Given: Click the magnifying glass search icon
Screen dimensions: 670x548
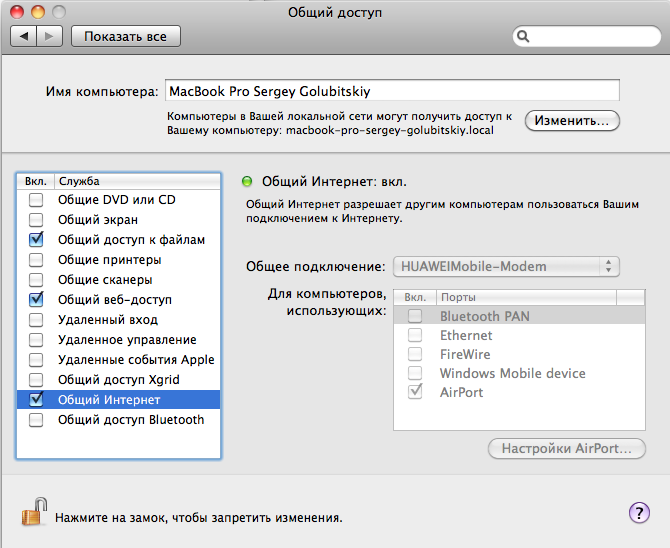Looking at the screenshot, I should (523, 37).
